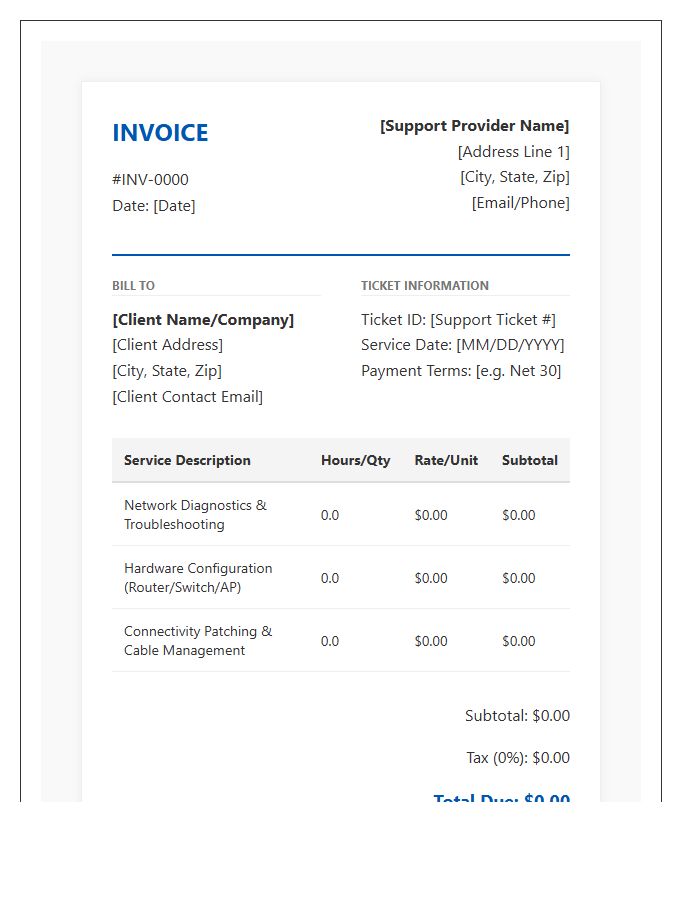
Task: Select the #INV-0000 invoice number
Action: point(150,180)
